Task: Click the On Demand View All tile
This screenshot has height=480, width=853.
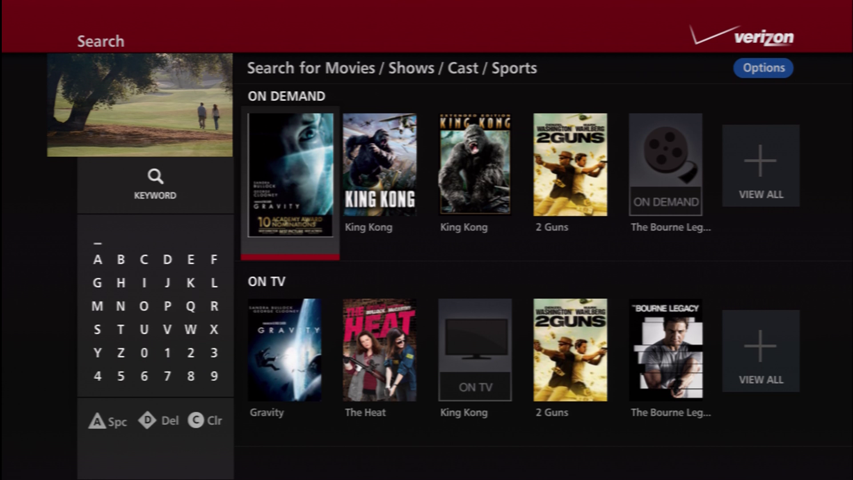Action: (x=761, y=165)
